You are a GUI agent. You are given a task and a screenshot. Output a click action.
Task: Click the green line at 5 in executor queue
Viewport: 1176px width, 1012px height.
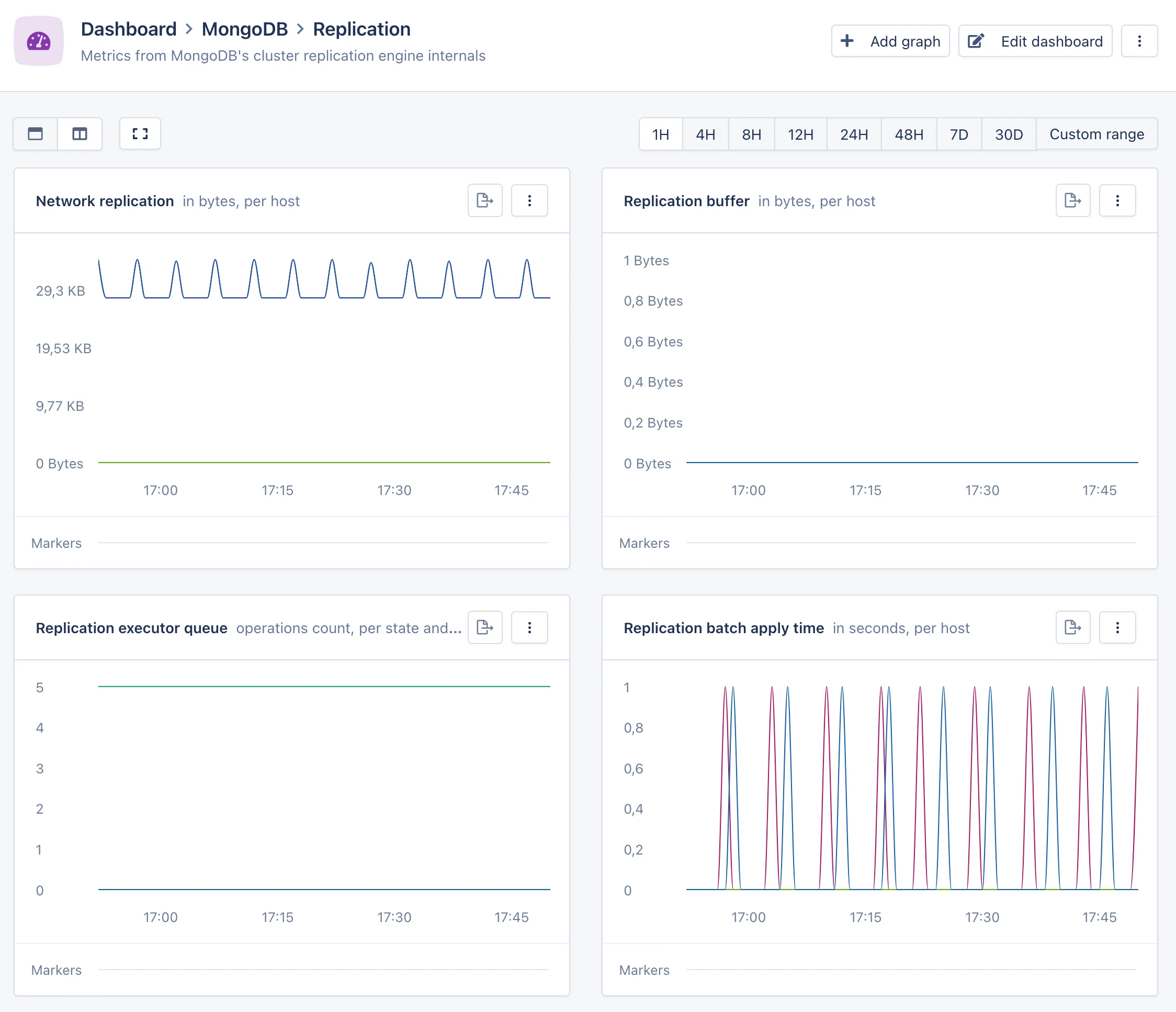click(324, 686)
